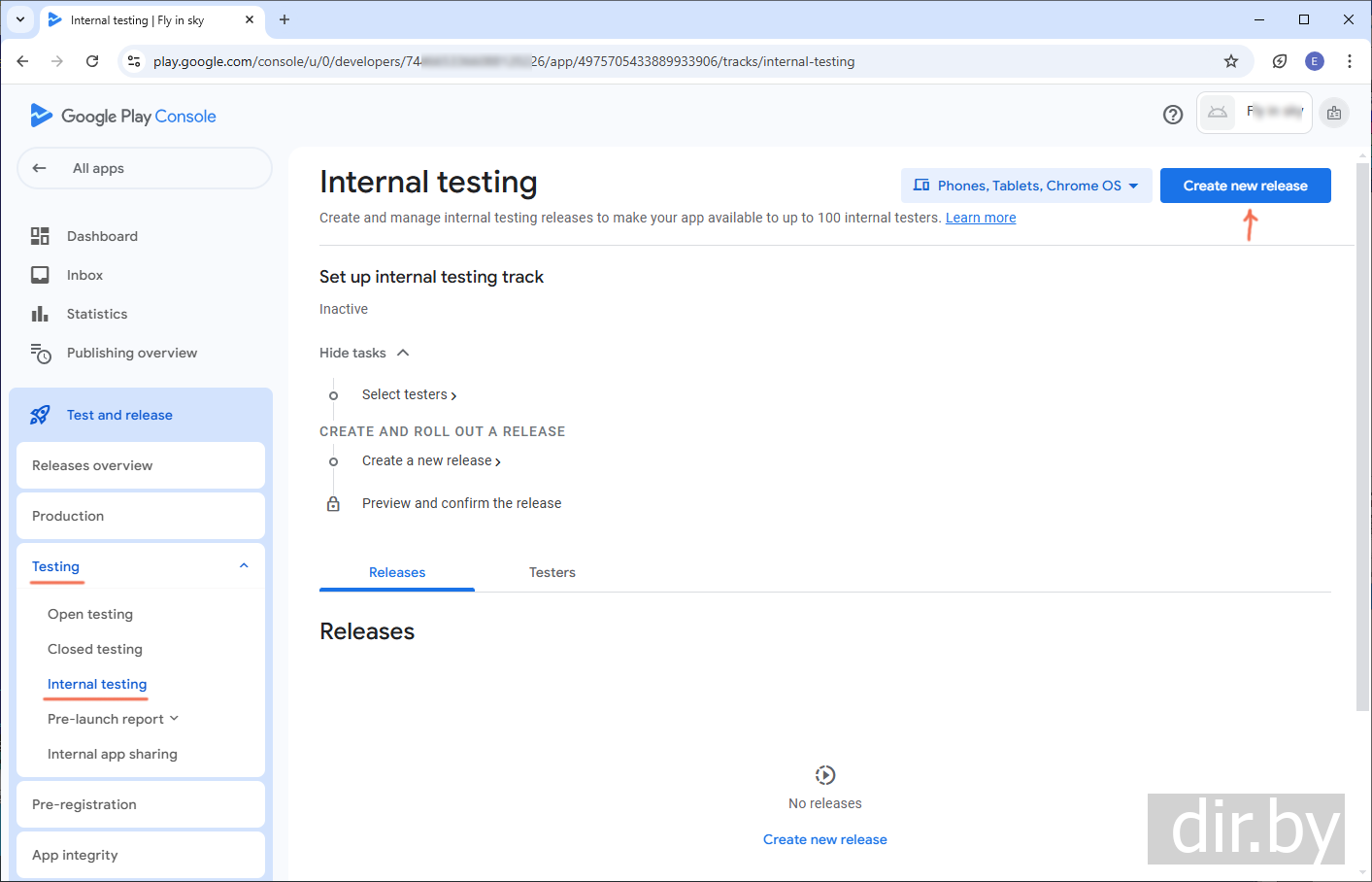The width and height of the screenshot is (1372, 882).
Task: Click the browser address bar
Action: click(680, 61)
